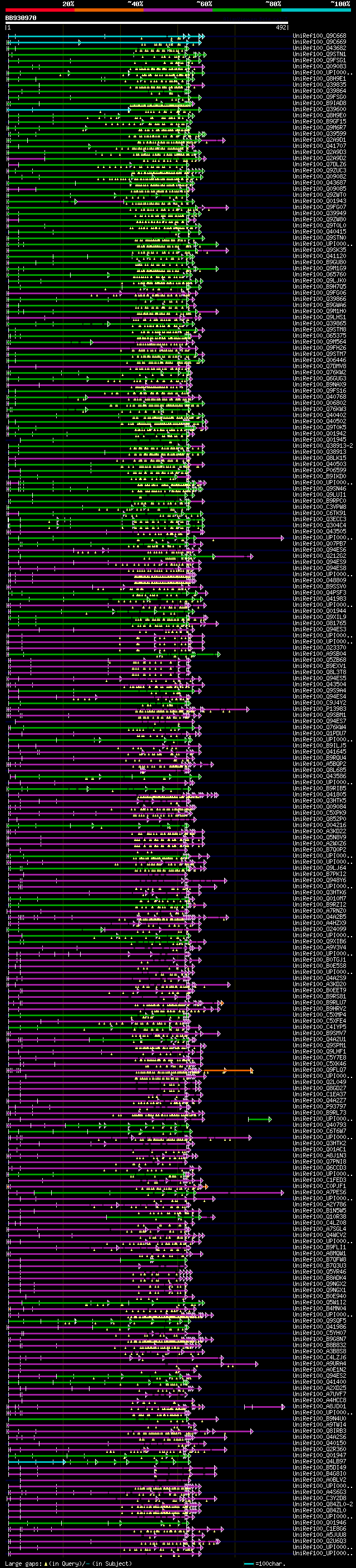The height and width of the screenshot is (1568, 356).
Task: Click UniRef100_Q6GUG3 hit label
Action: [319, 379]
